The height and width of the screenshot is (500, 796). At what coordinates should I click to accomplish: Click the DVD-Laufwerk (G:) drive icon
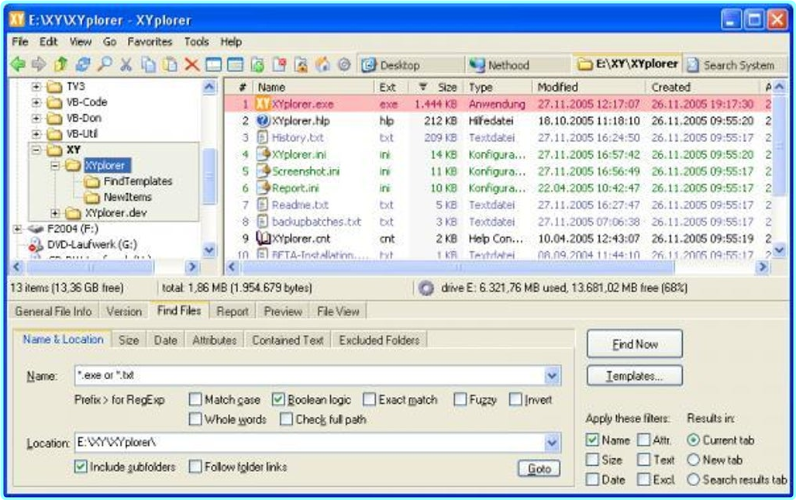[36, 245]
